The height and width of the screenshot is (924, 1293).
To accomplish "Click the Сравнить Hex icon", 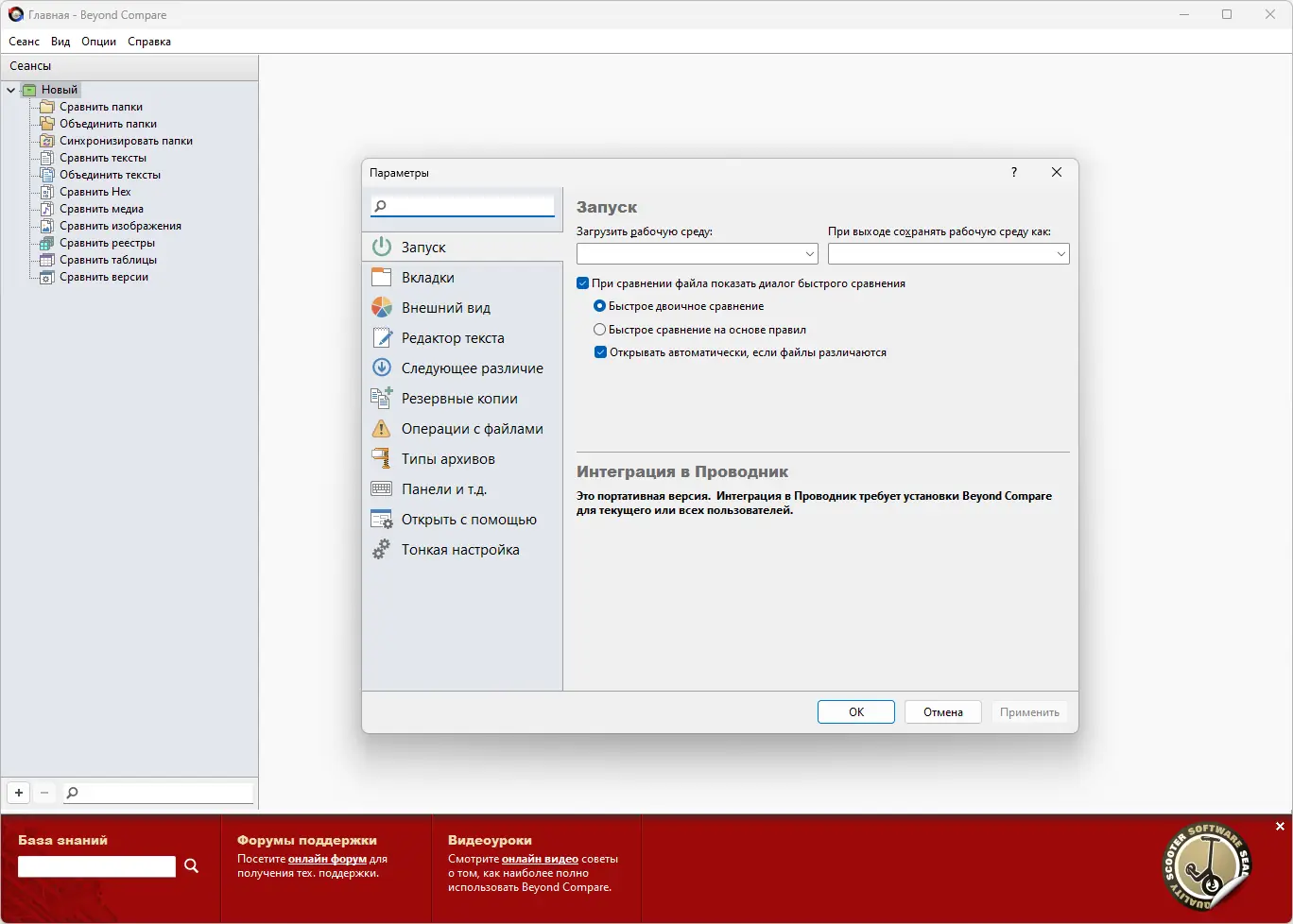I will [46, 192].
